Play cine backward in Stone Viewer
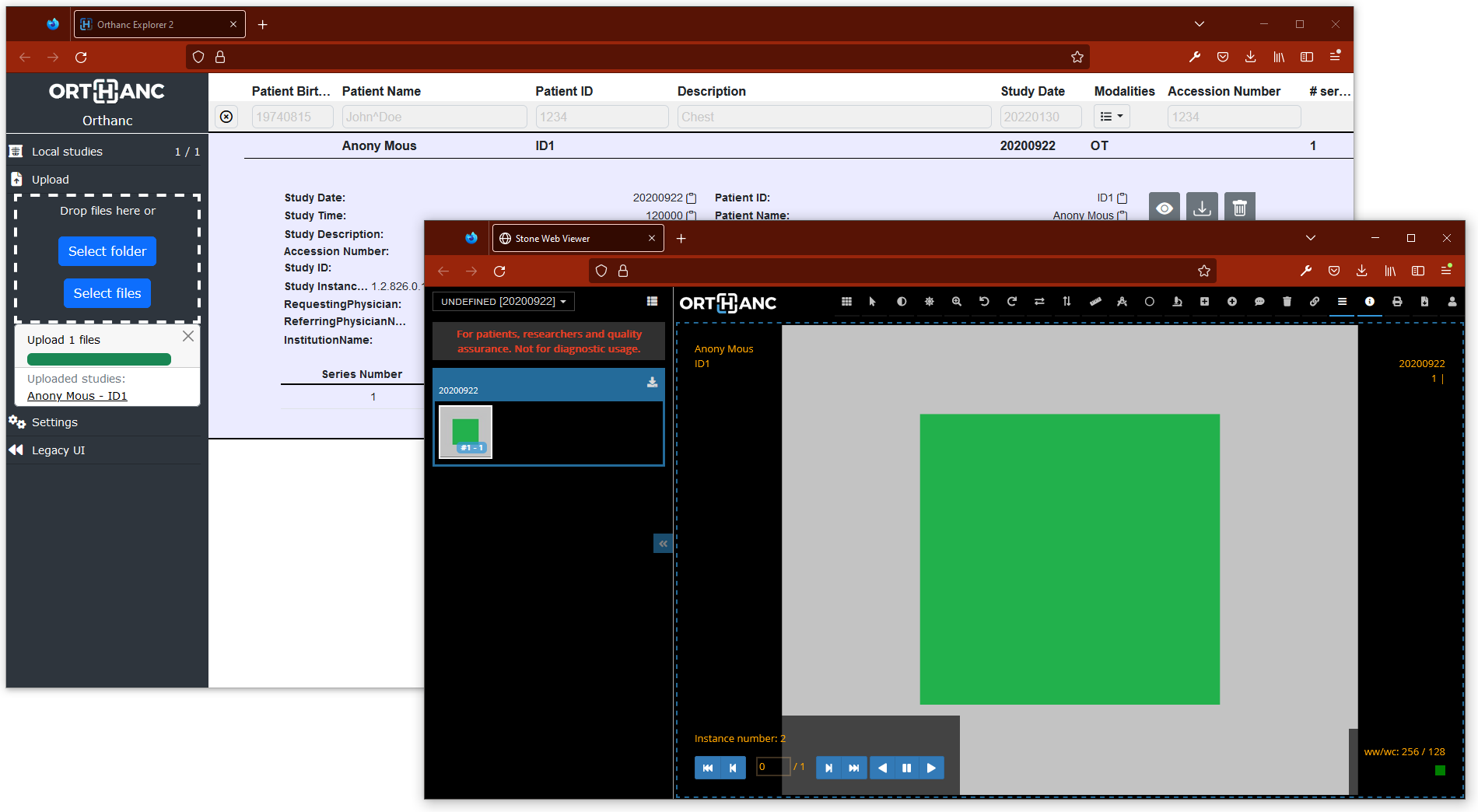 click(x=882, y=768)
